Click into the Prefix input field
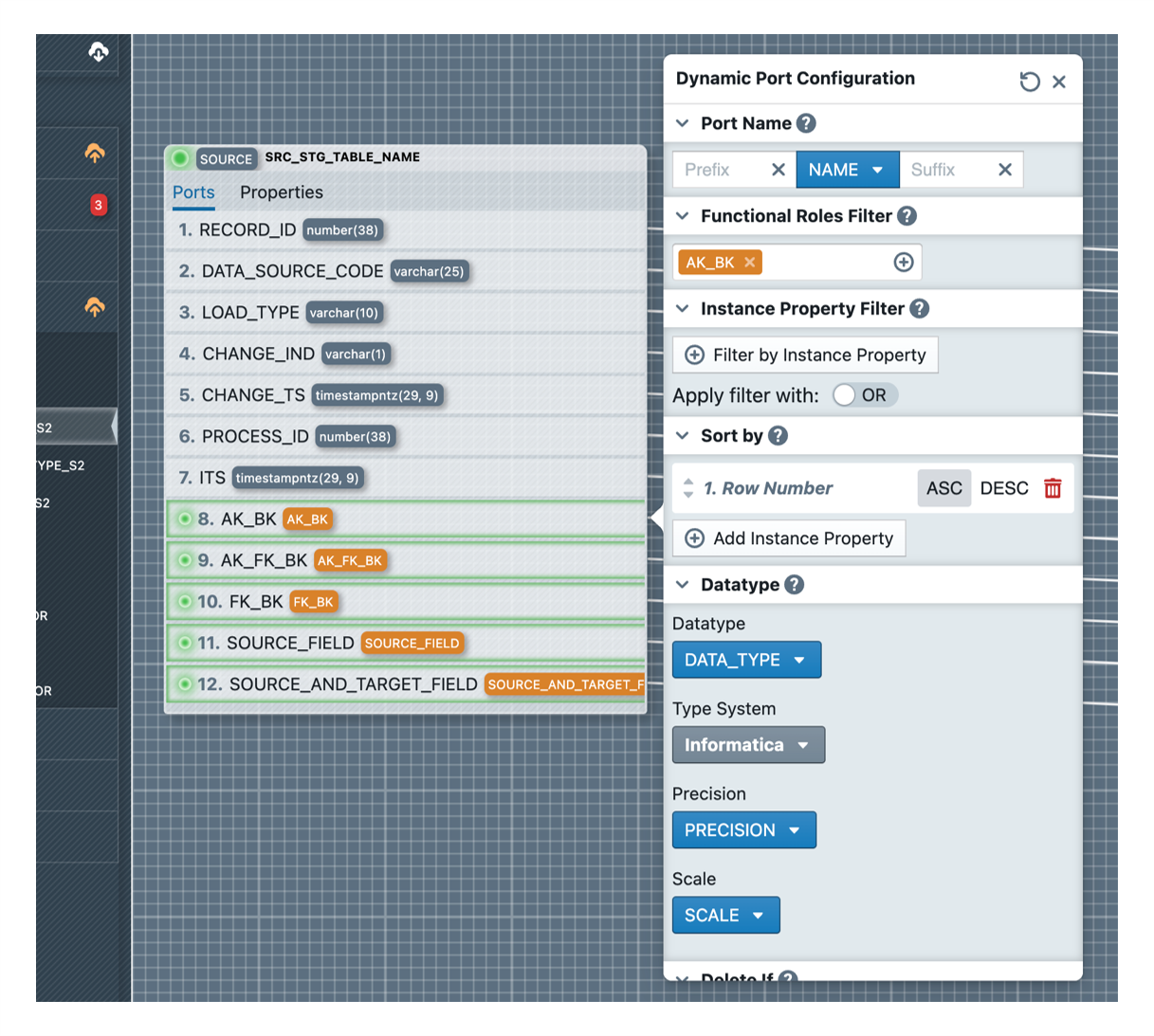This screenshot has height=1036, width=1154. [719, 170]
